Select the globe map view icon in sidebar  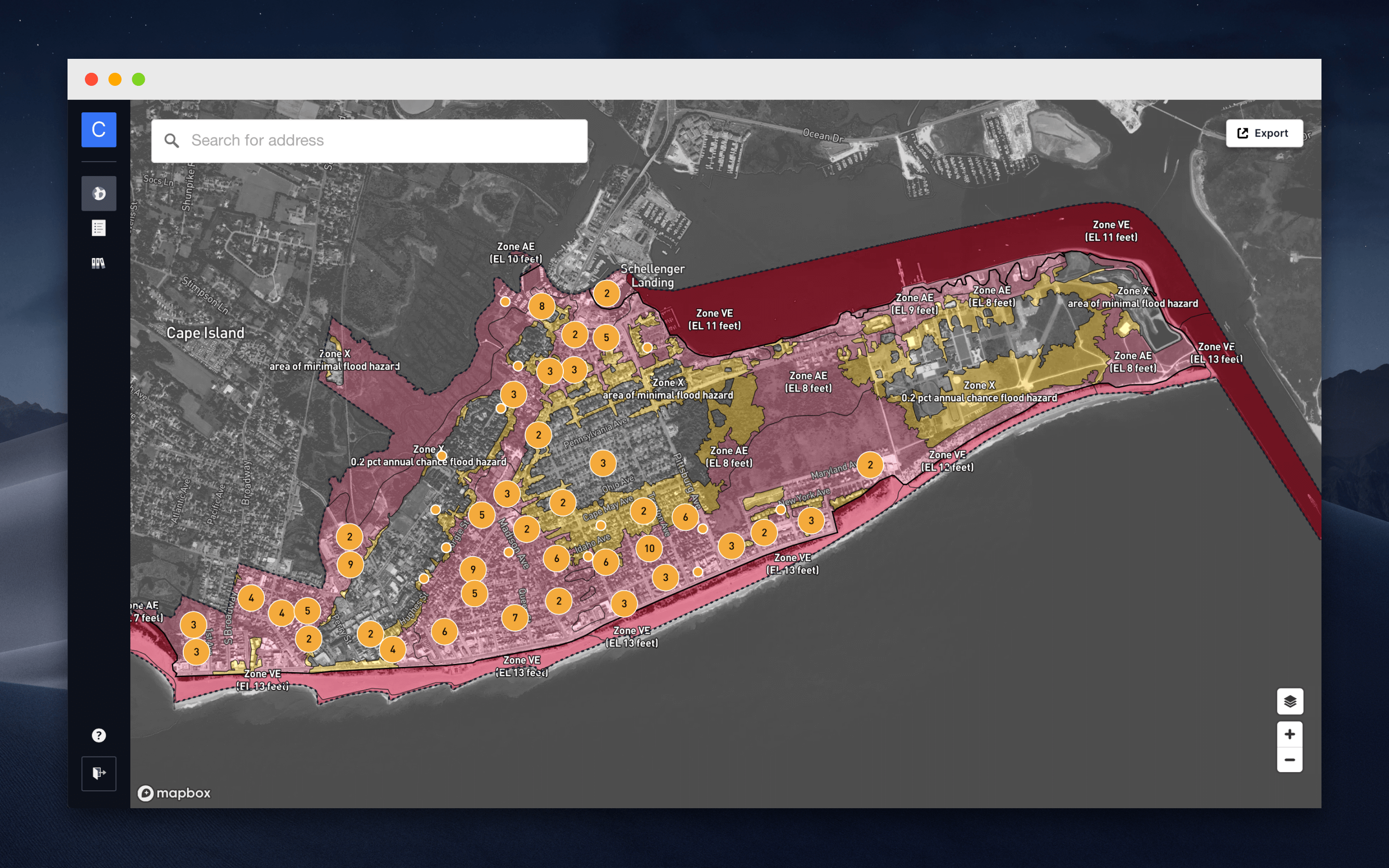pos(99,193)
